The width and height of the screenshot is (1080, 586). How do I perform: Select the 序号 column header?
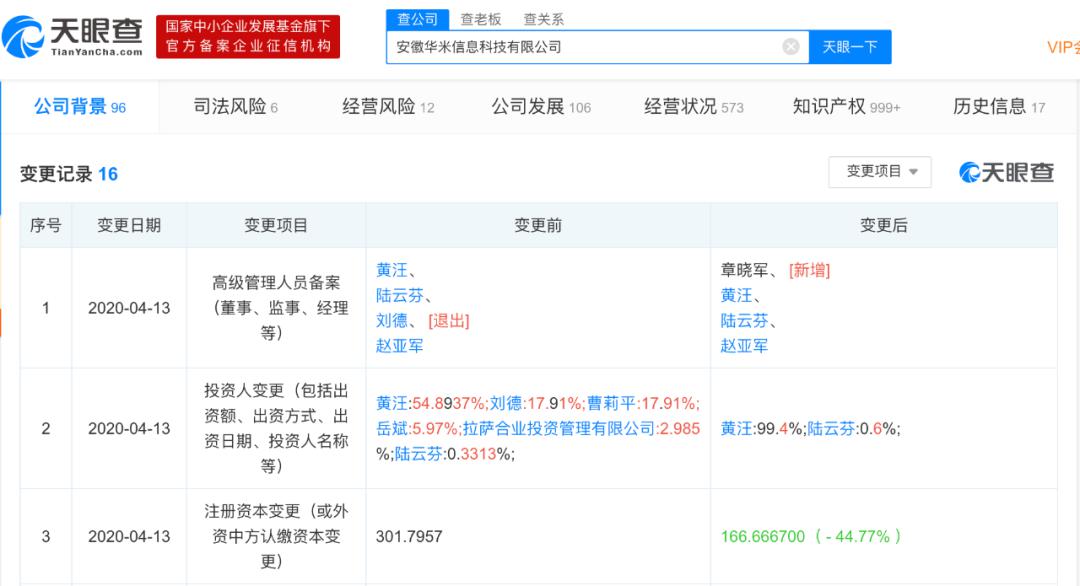pyautogui.click(x=45, y=225)
